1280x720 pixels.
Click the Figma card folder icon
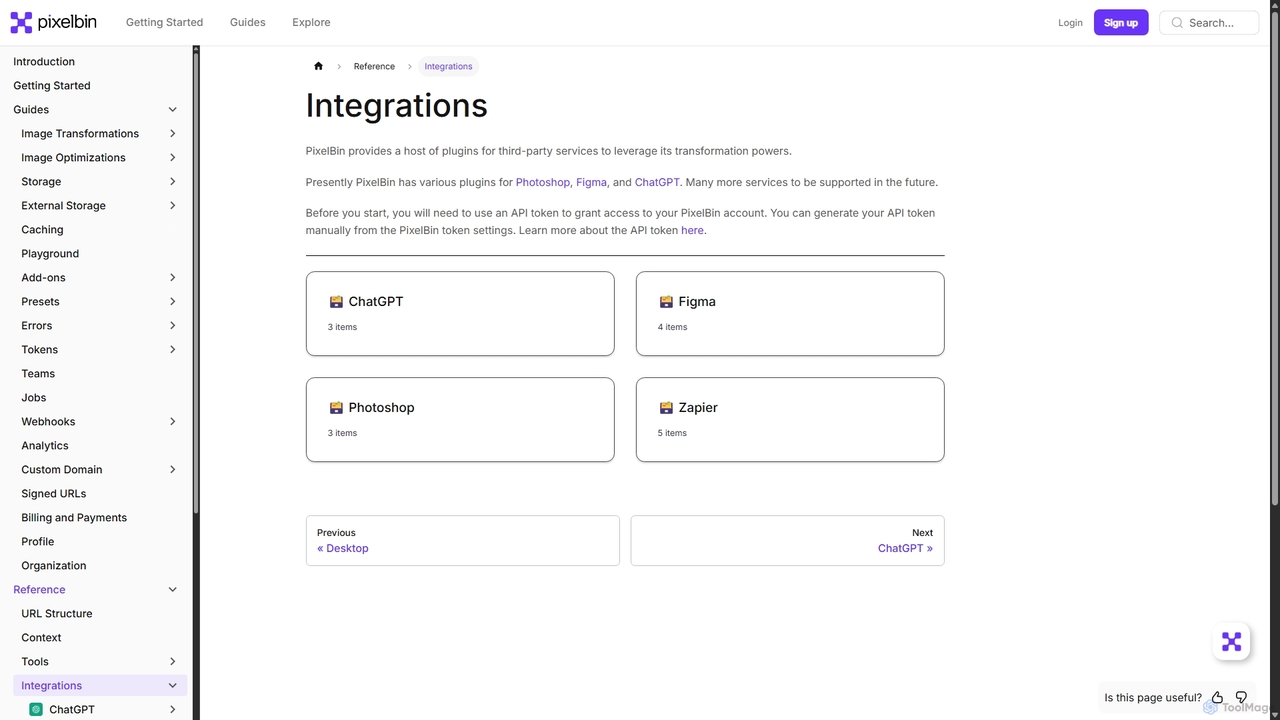coord(666,301)
